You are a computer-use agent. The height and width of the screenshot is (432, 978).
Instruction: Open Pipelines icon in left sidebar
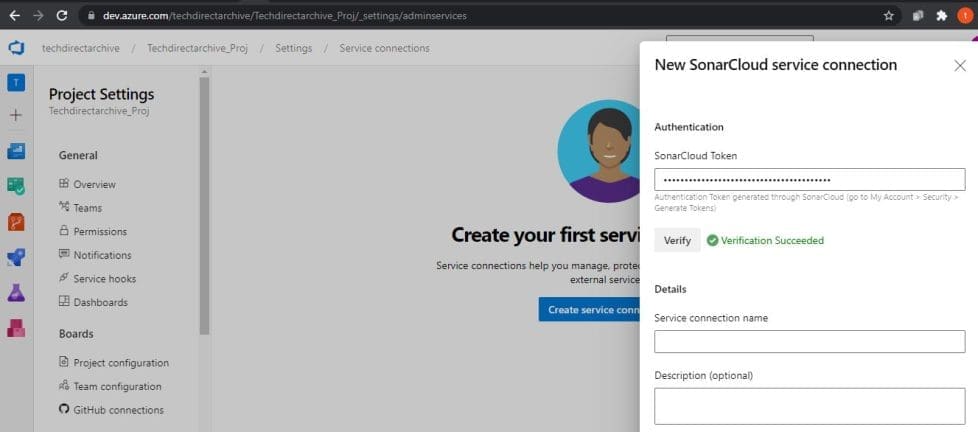pyautogui.click(x=16, y=257)
